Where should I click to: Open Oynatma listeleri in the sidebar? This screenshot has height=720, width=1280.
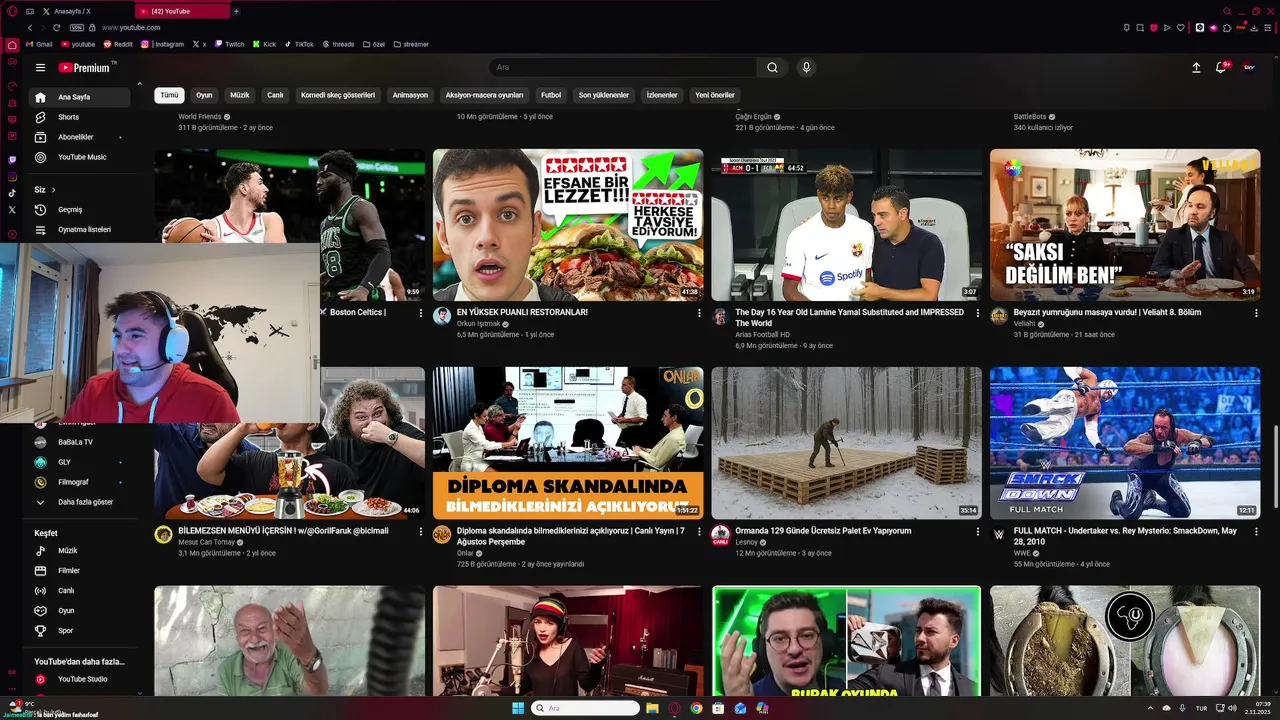click(80, 230)
